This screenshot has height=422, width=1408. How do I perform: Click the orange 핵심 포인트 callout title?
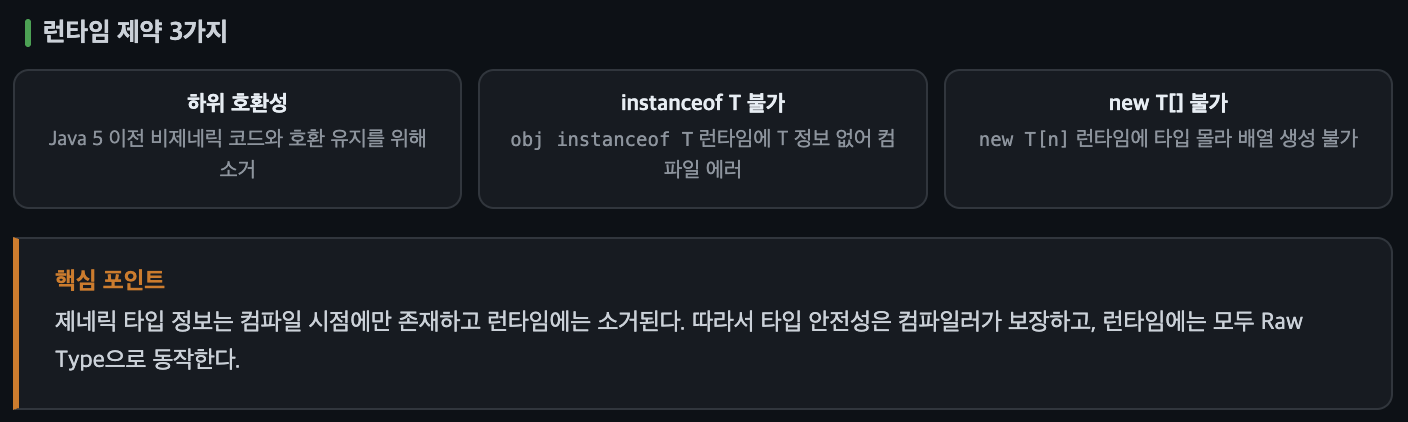pyautogui.click(x=110, y=278)
